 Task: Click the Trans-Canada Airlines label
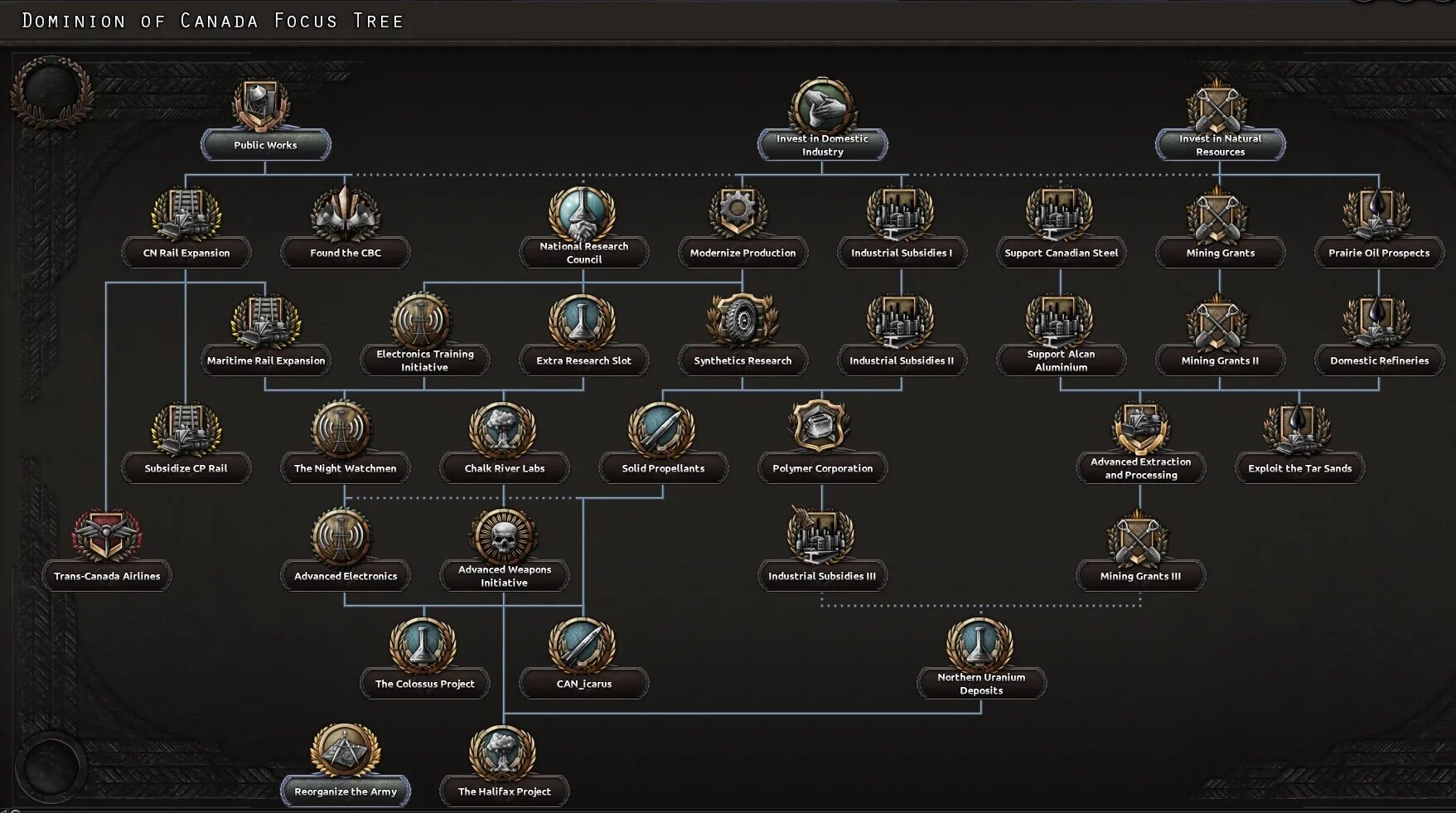click(x=106, y=576)
